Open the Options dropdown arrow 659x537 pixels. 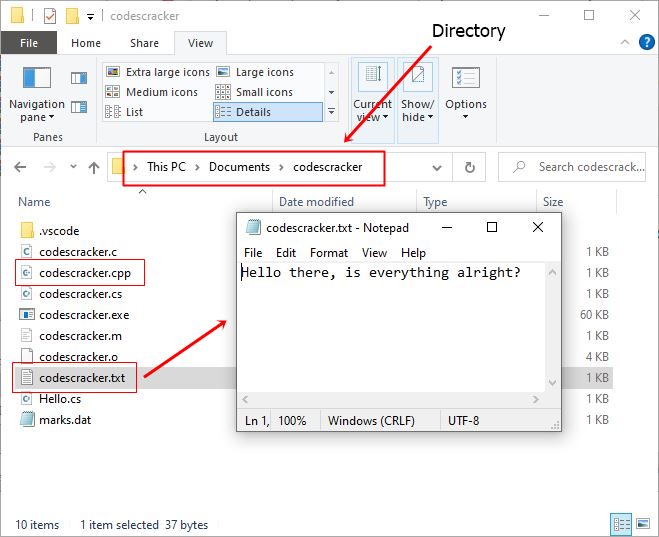(465, 117)
